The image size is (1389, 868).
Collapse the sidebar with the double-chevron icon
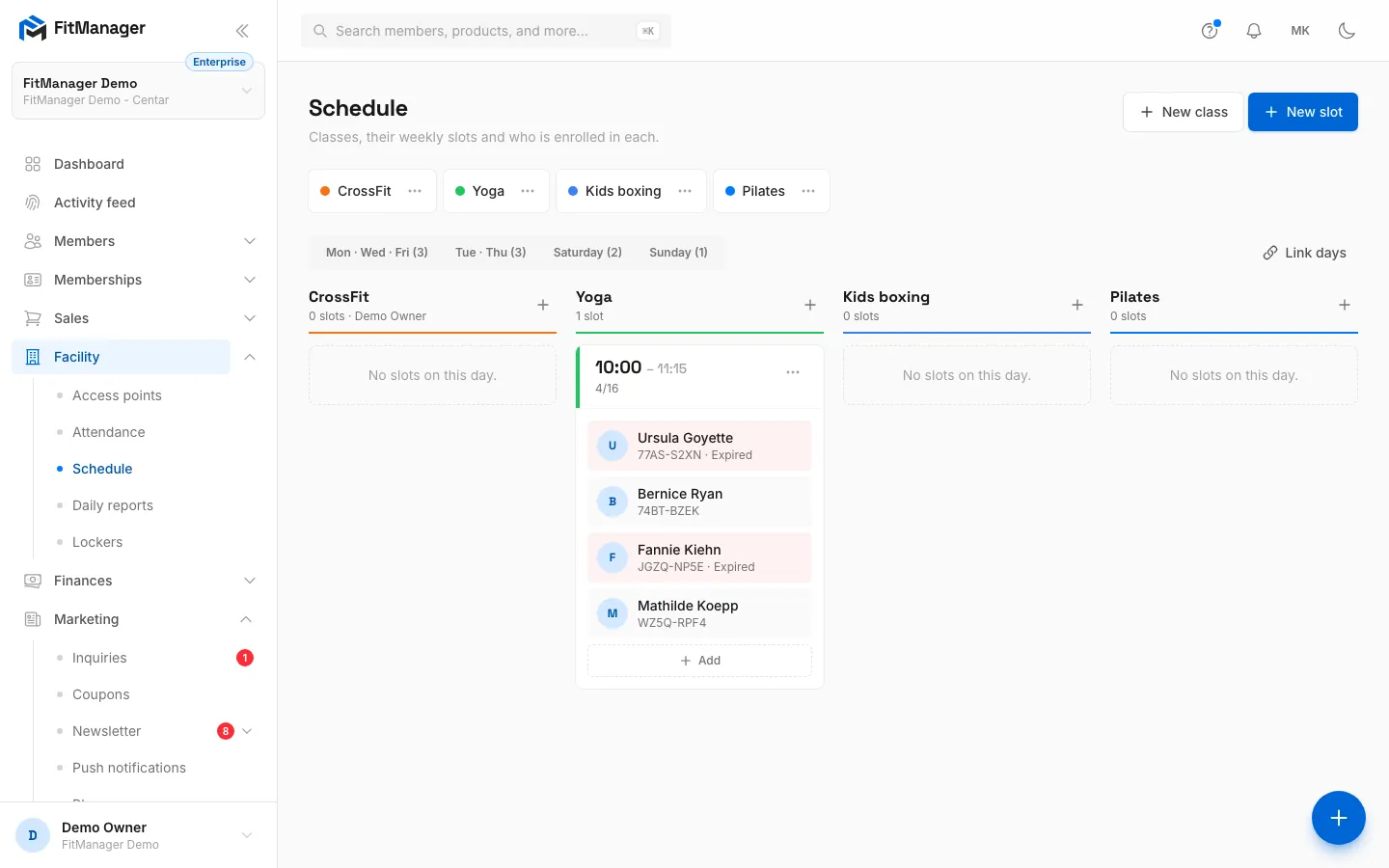tap(242, 31)
